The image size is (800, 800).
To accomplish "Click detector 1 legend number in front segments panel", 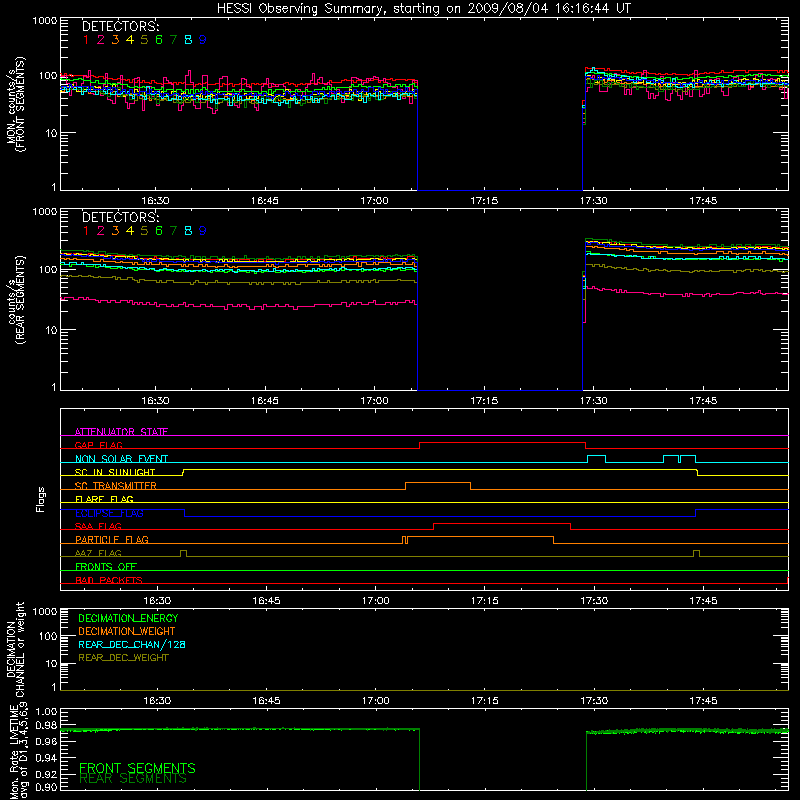I will click(x=86, y=40).
